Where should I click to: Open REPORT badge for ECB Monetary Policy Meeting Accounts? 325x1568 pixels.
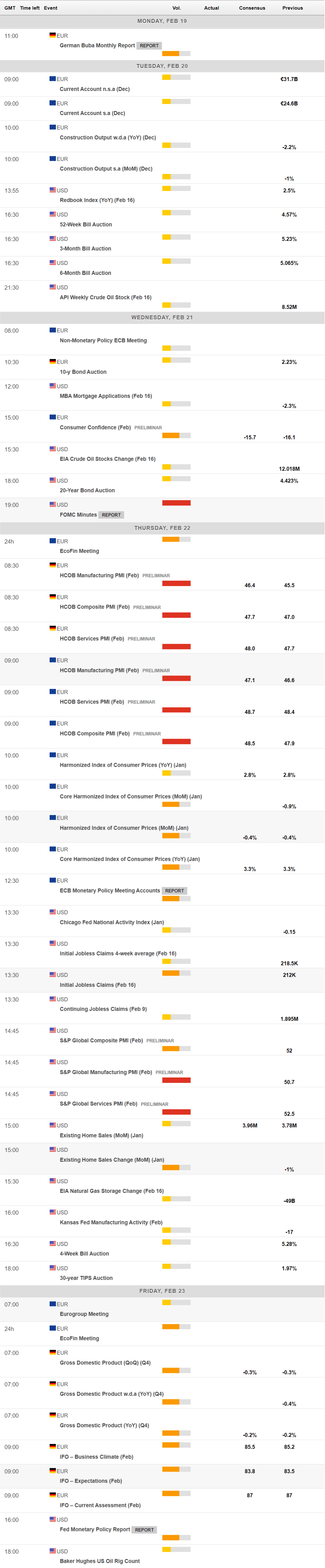[x=175, y=891]
